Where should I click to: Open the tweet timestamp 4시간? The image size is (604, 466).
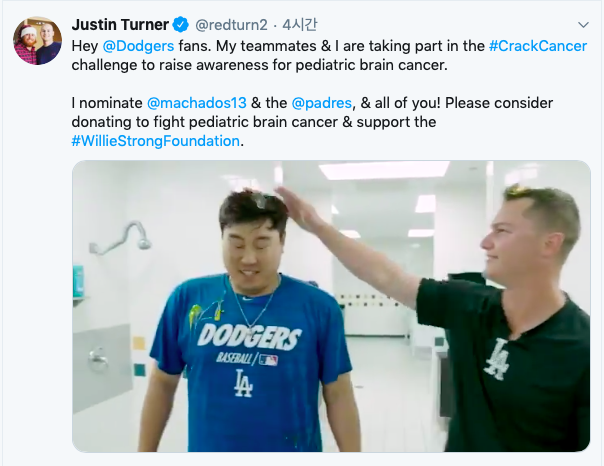(300, 25)
